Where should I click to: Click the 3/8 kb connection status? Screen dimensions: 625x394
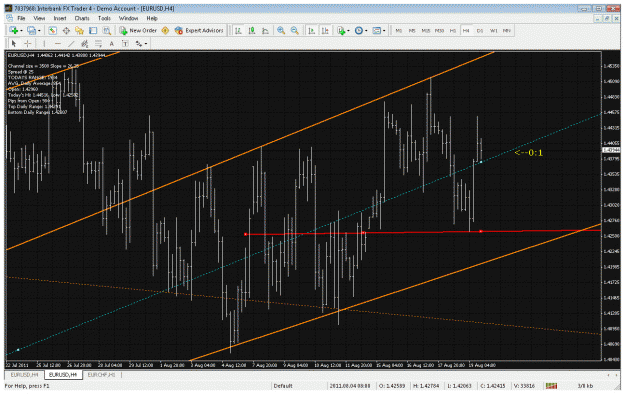pos(586,386)
